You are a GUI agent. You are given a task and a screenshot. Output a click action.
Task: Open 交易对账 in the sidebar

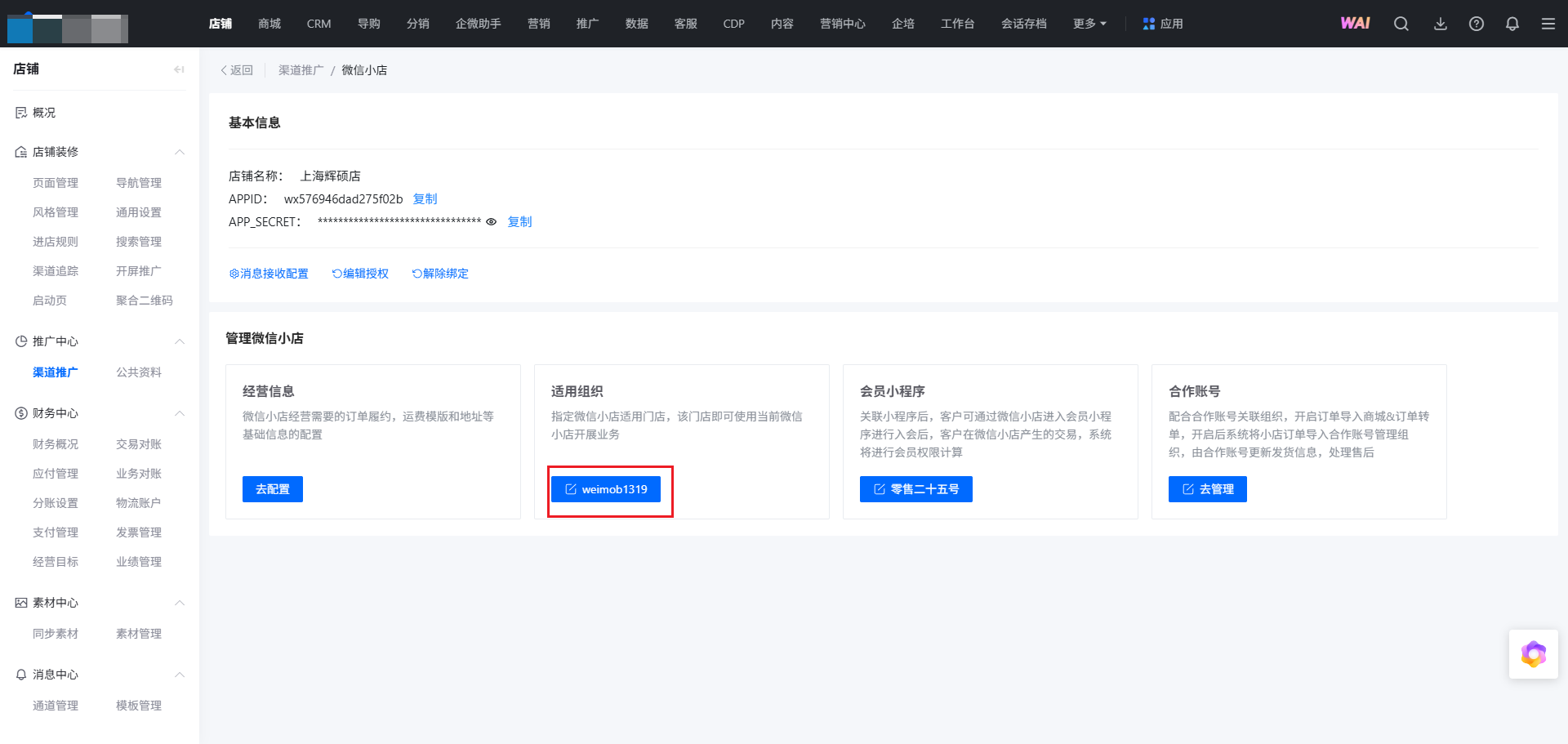[139, 444]
